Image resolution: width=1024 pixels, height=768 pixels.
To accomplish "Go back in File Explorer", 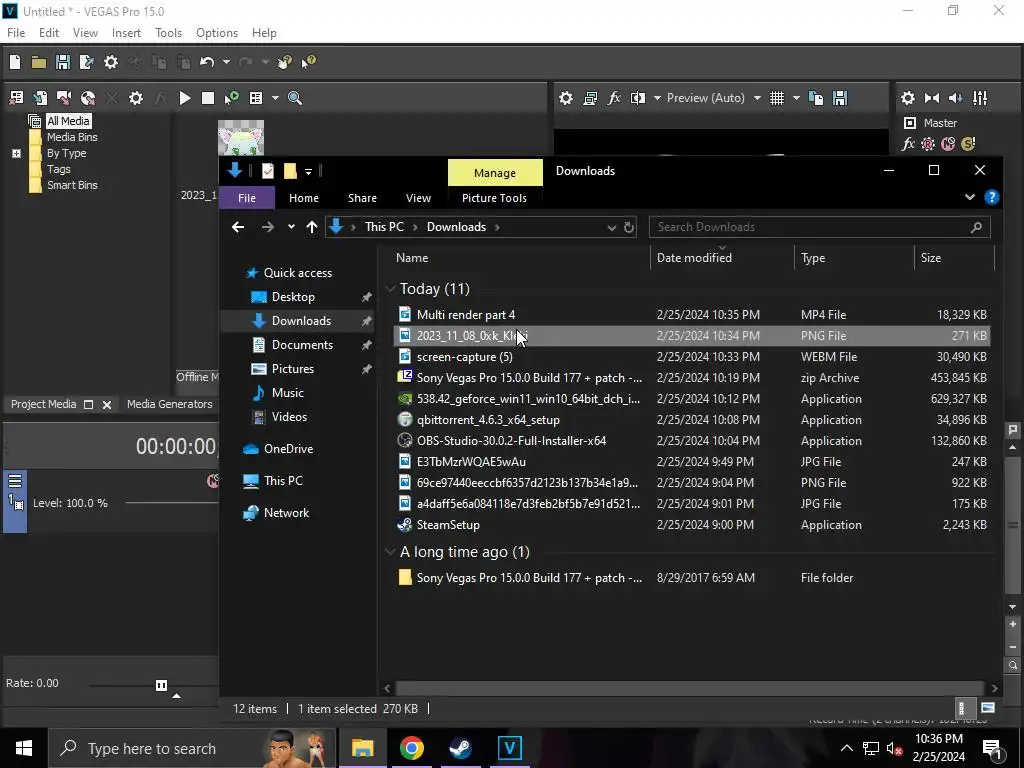I will point(238,227).
